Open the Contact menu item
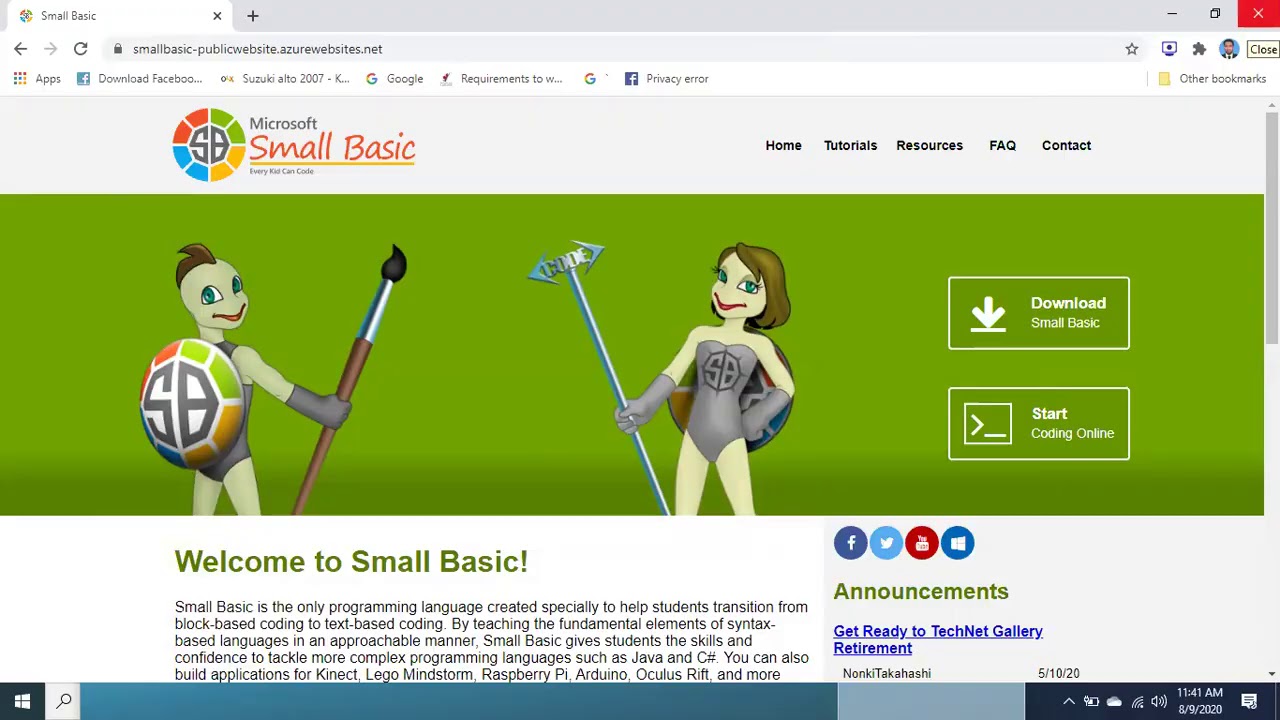Screen dimensions: 1280x720 click(1066, 146)
